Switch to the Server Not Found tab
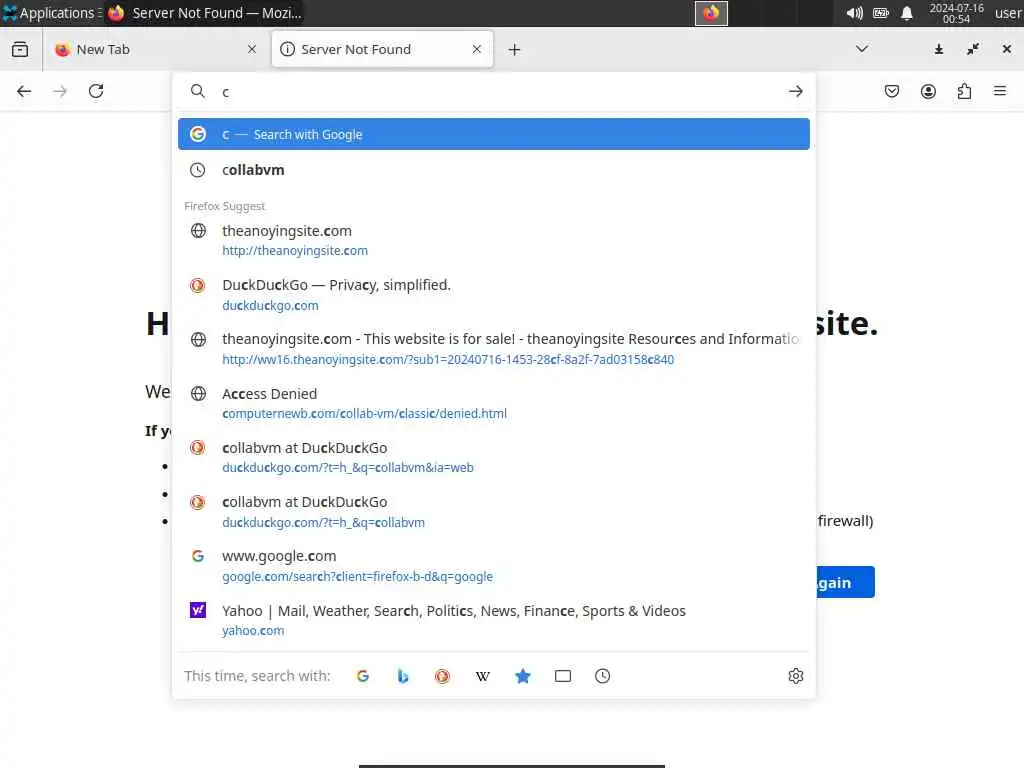Viewport: 1024px width, 768px height. click(x=382, y=50)
